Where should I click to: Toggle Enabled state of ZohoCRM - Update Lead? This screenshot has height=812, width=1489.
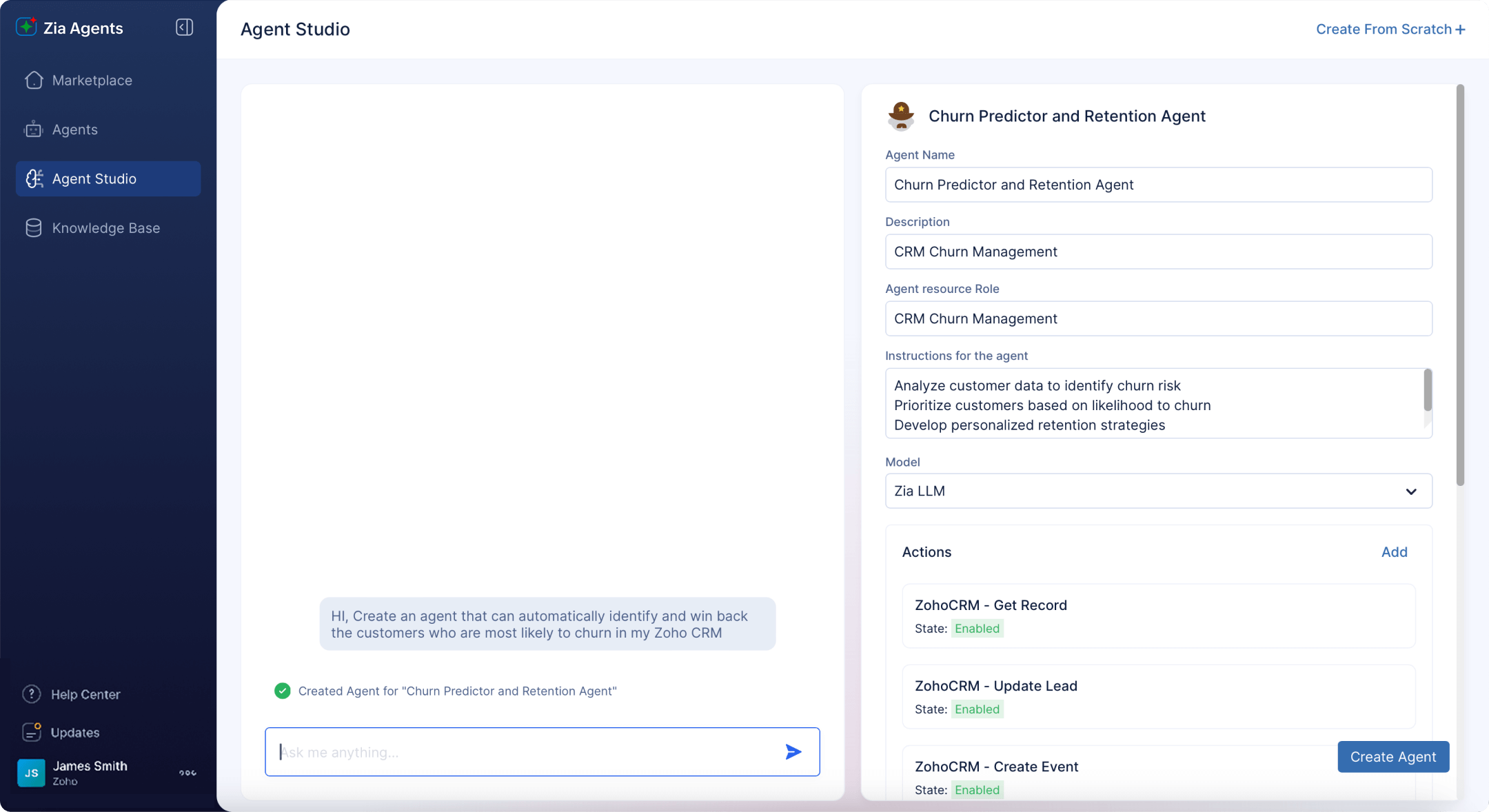point(978,709)
